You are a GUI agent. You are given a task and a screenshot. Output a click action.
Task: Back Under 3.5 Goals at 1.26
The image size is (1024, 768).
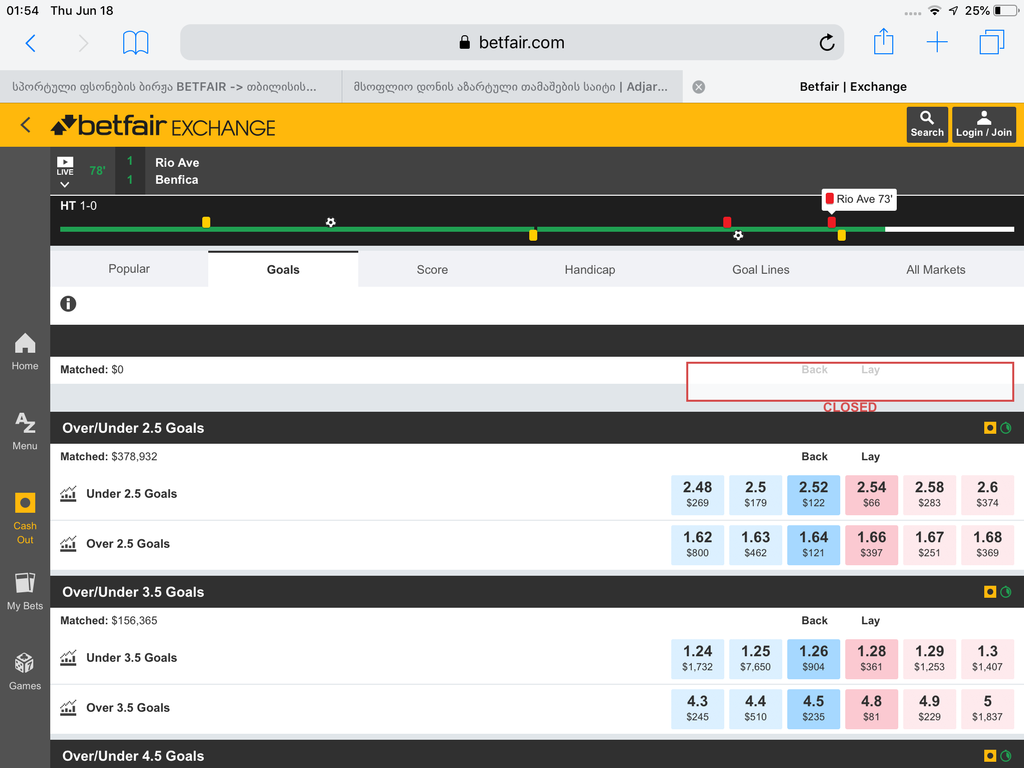pos(814,658)
